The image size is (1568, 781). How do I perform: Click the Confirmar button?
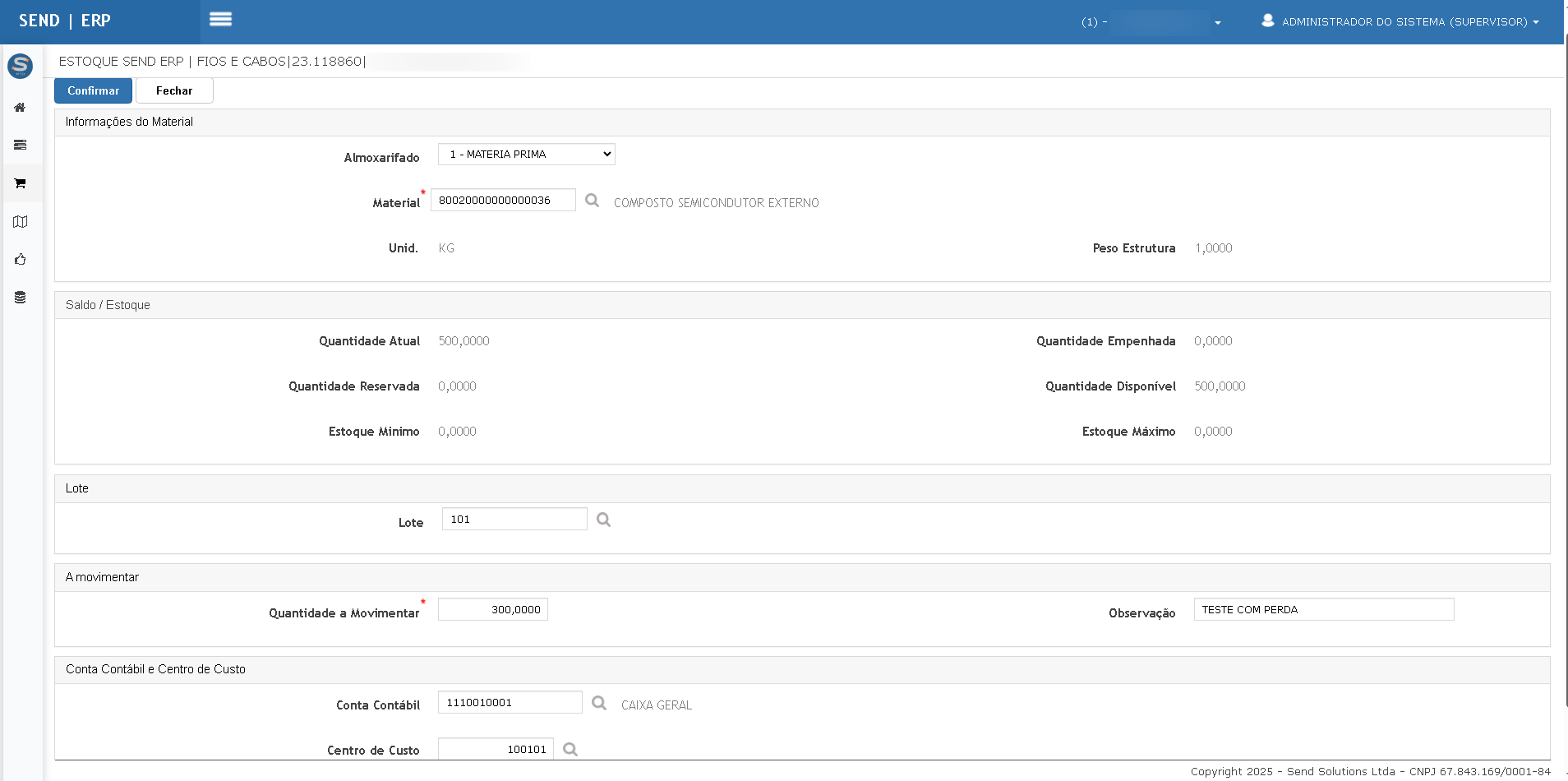coord(93,90)
